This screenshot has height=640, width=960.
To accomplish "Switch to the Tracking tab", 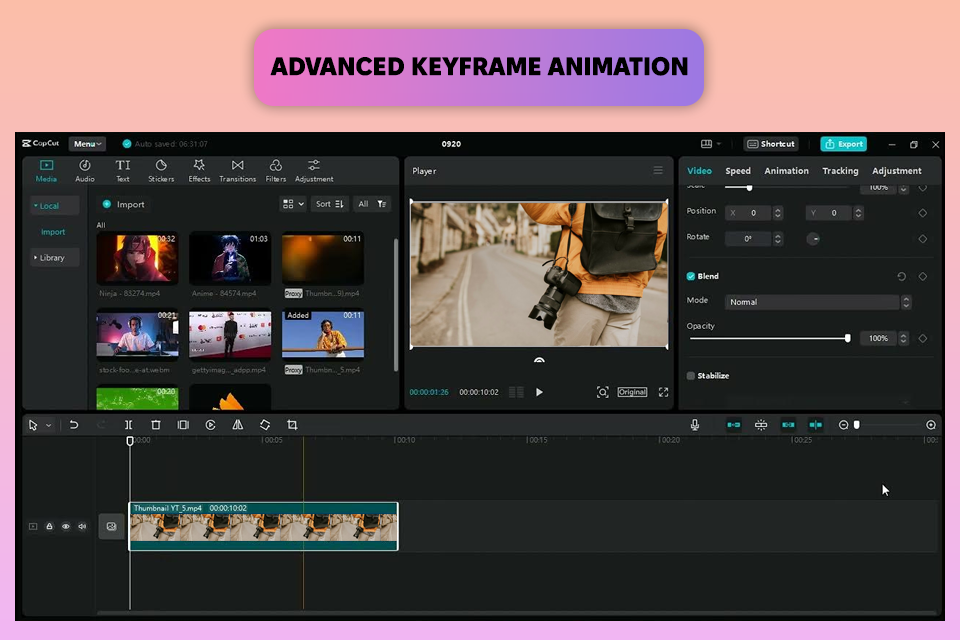I will point(840,171).
